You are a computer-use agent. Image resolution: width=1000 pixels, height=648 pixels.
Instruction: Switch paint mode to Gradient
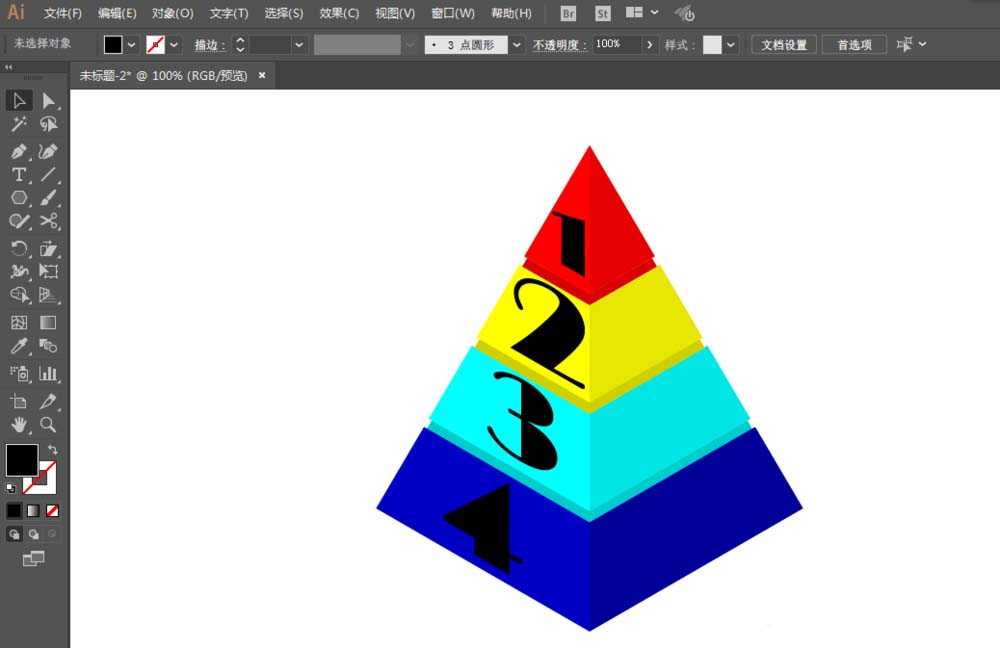click(33, 511)
